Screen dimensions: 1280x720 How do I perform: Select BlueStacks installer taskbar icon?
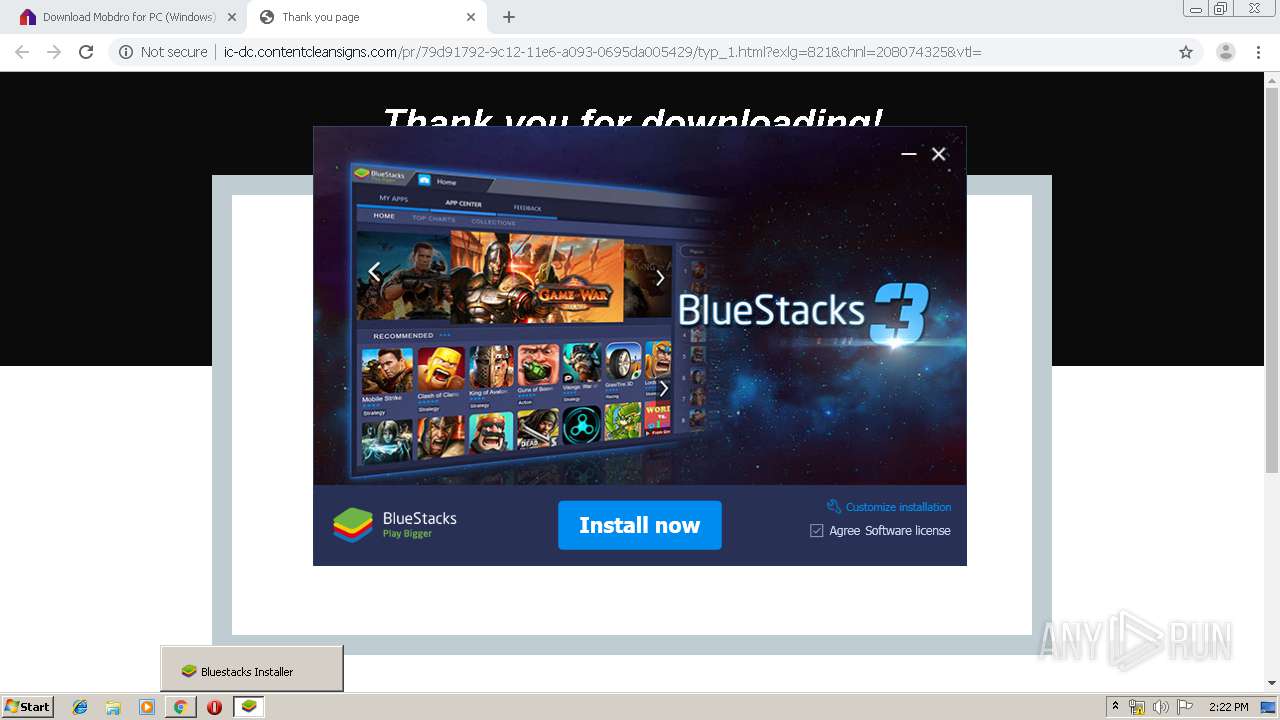point(249,707)
